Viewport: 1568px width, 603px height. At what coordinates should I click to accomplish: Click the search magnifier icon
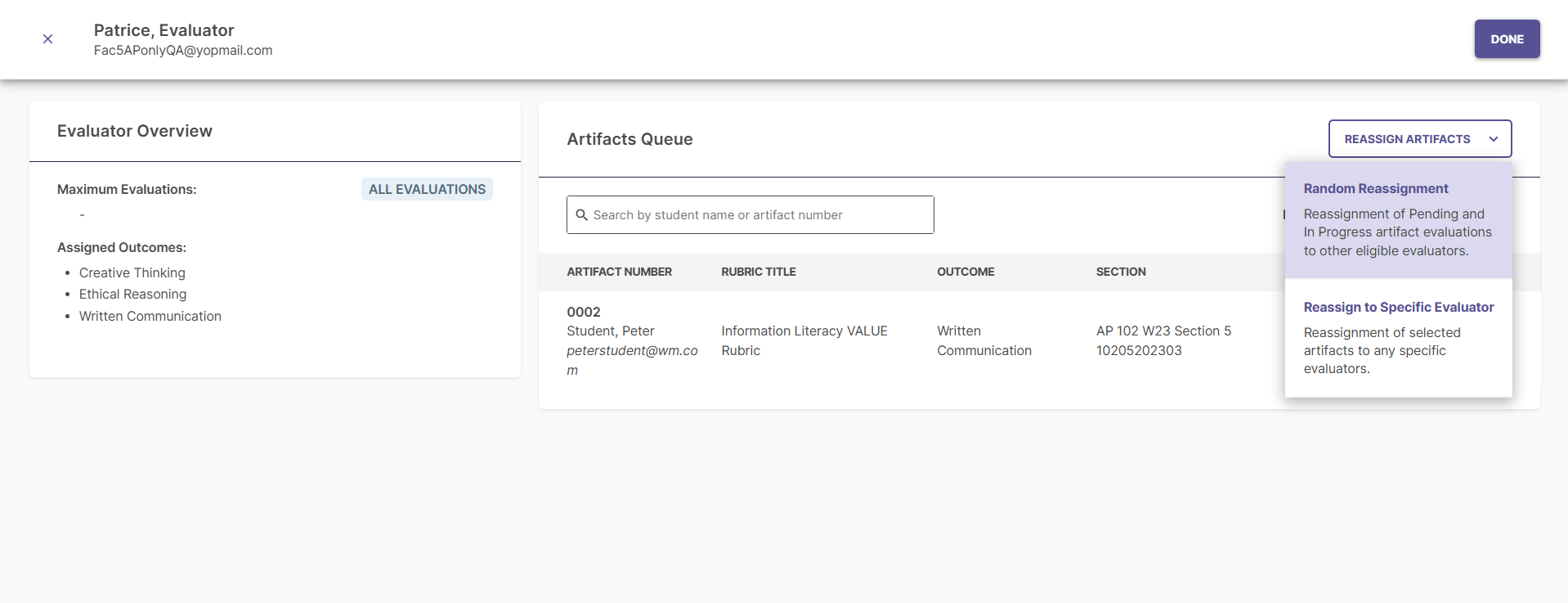point(582,215)
